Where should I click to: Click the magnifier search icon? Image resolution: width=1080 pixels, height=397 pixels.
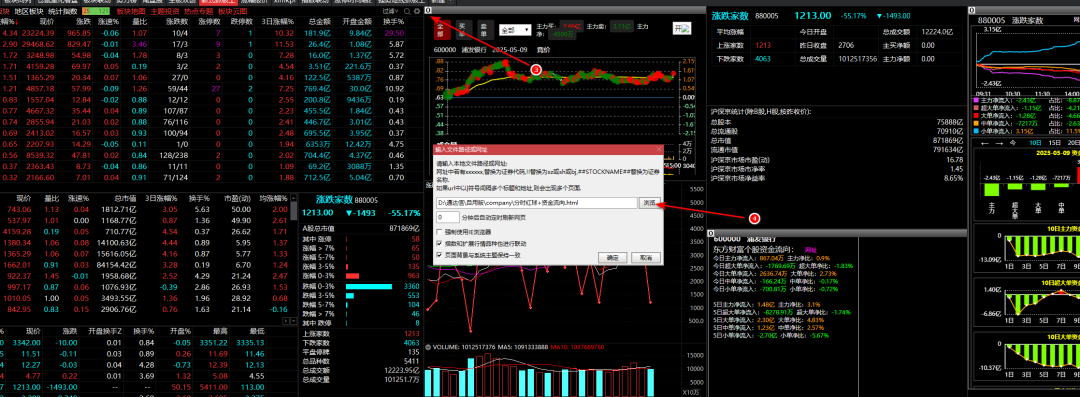(407, 12)
